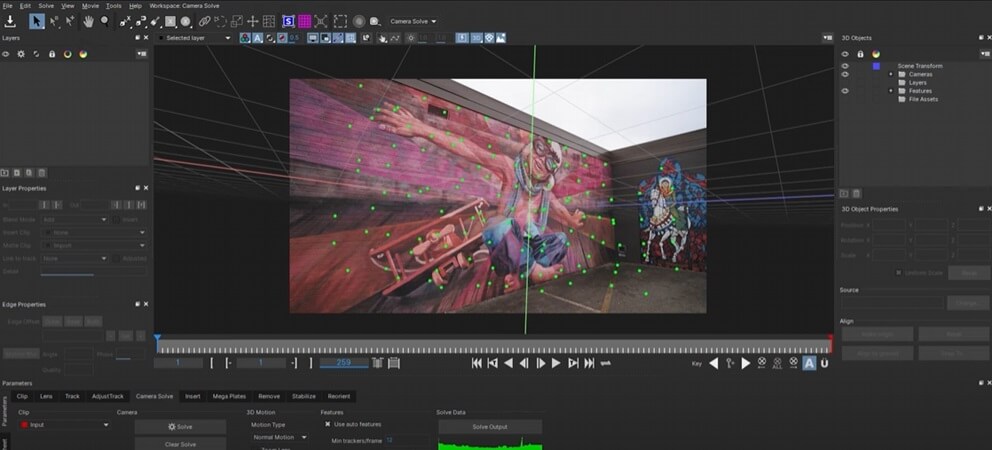Jump to the first frame of the clip
This screenshot has height=450, width=992.
(476, 363)
